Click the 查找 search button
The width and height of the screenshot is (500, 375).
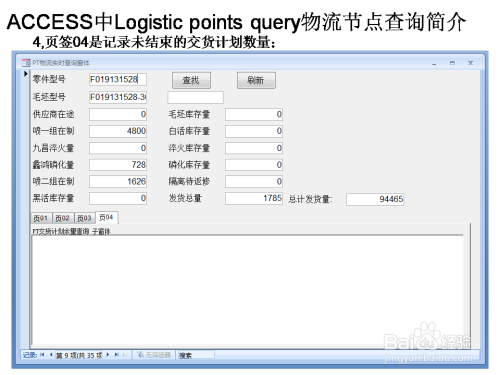point(191,80)
